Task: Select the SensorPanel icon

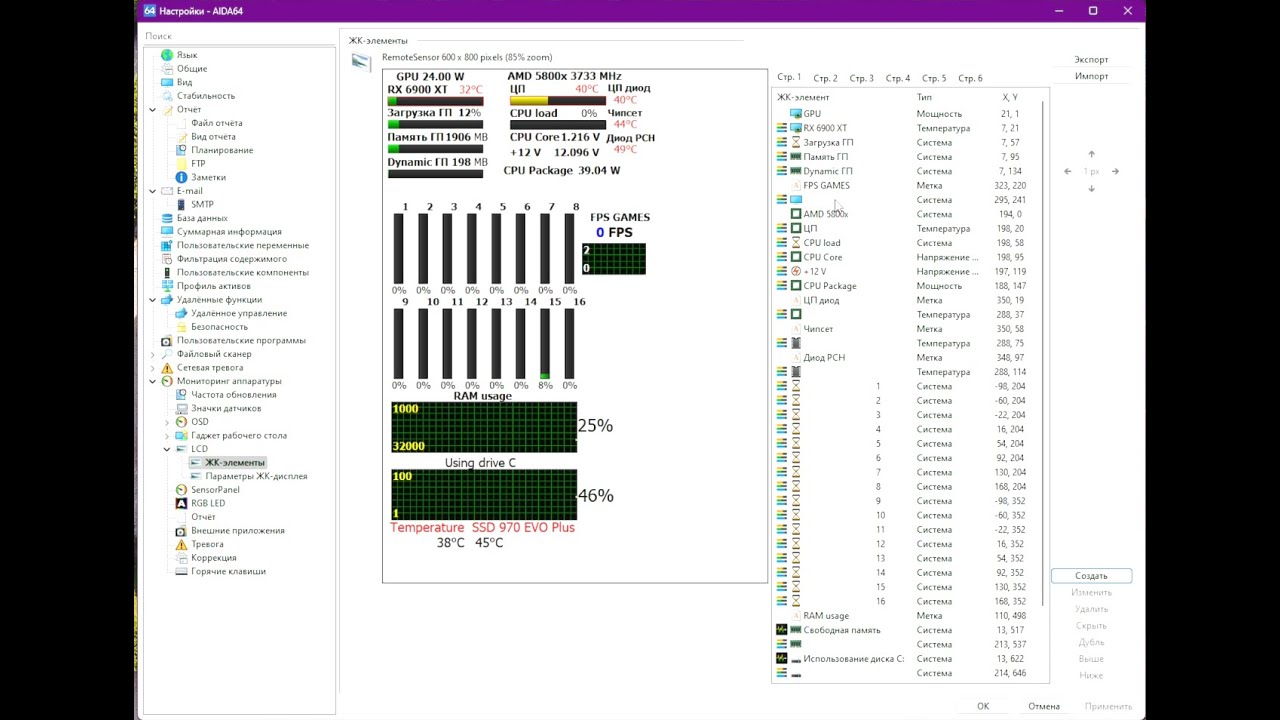Action: 181,490
